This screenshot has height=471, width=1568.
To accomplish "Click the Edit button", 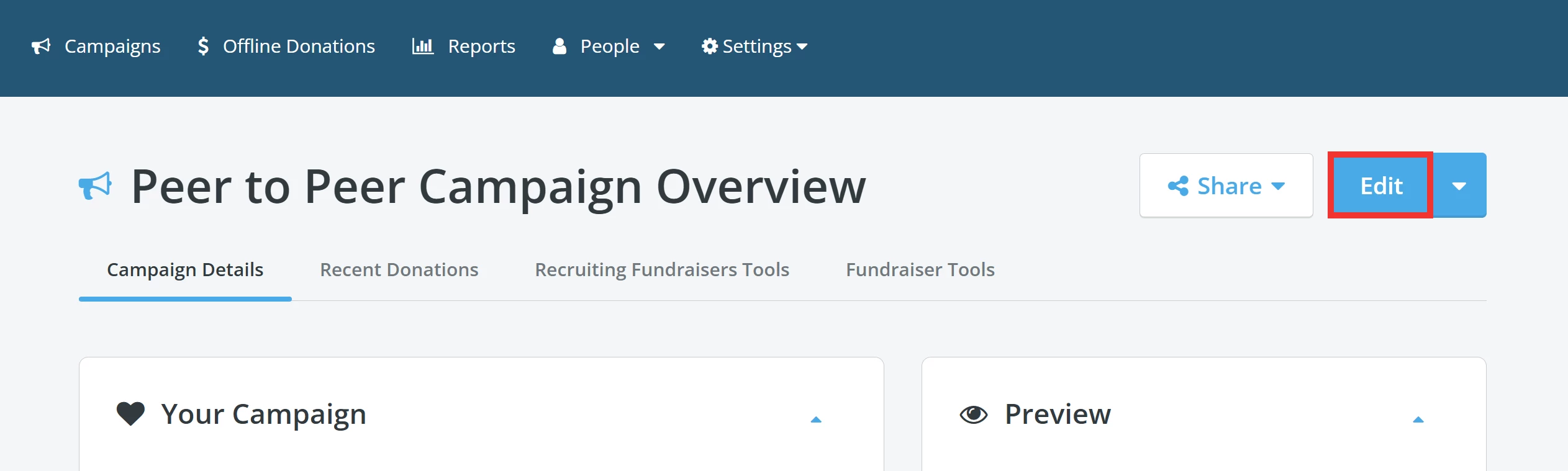I will (1380, 185).
